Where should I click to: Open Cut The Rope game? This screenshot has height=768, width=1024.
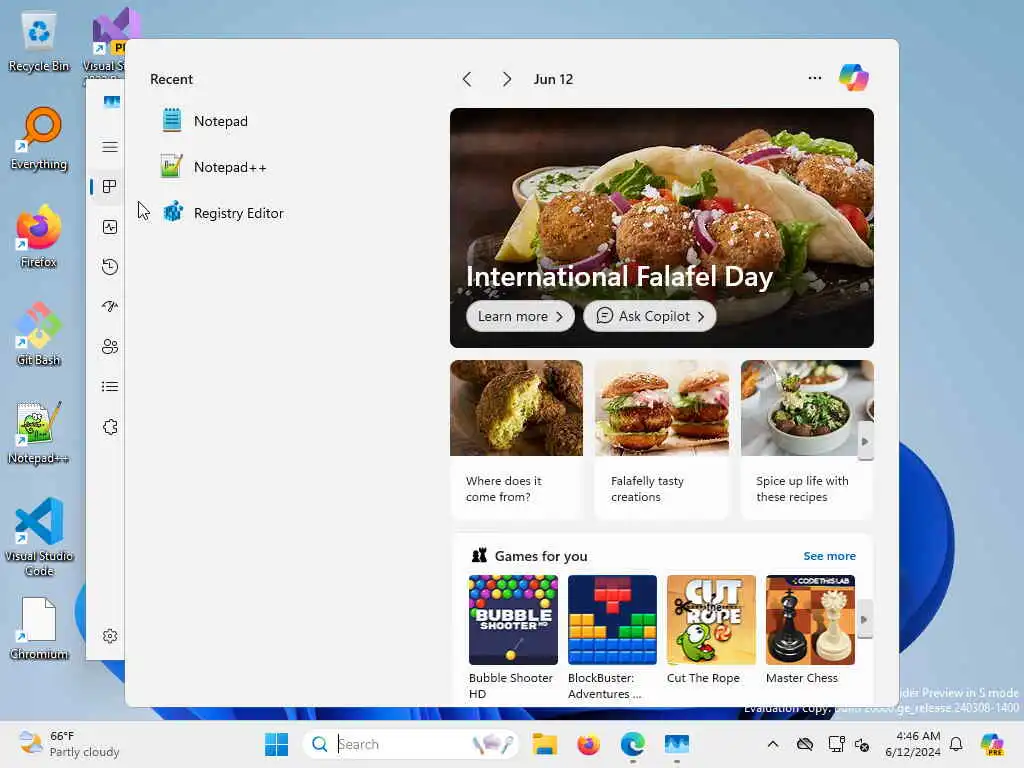coord(711,630)
